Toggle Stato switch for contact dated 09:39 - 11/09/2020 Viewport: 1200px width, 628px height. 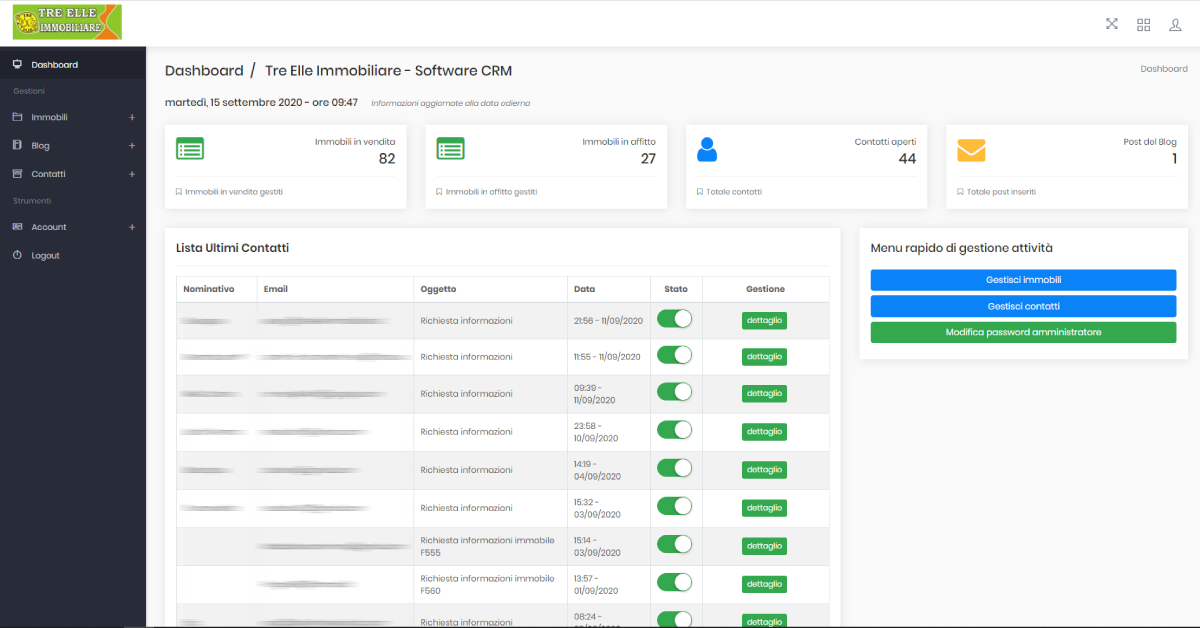pos(675,392)
